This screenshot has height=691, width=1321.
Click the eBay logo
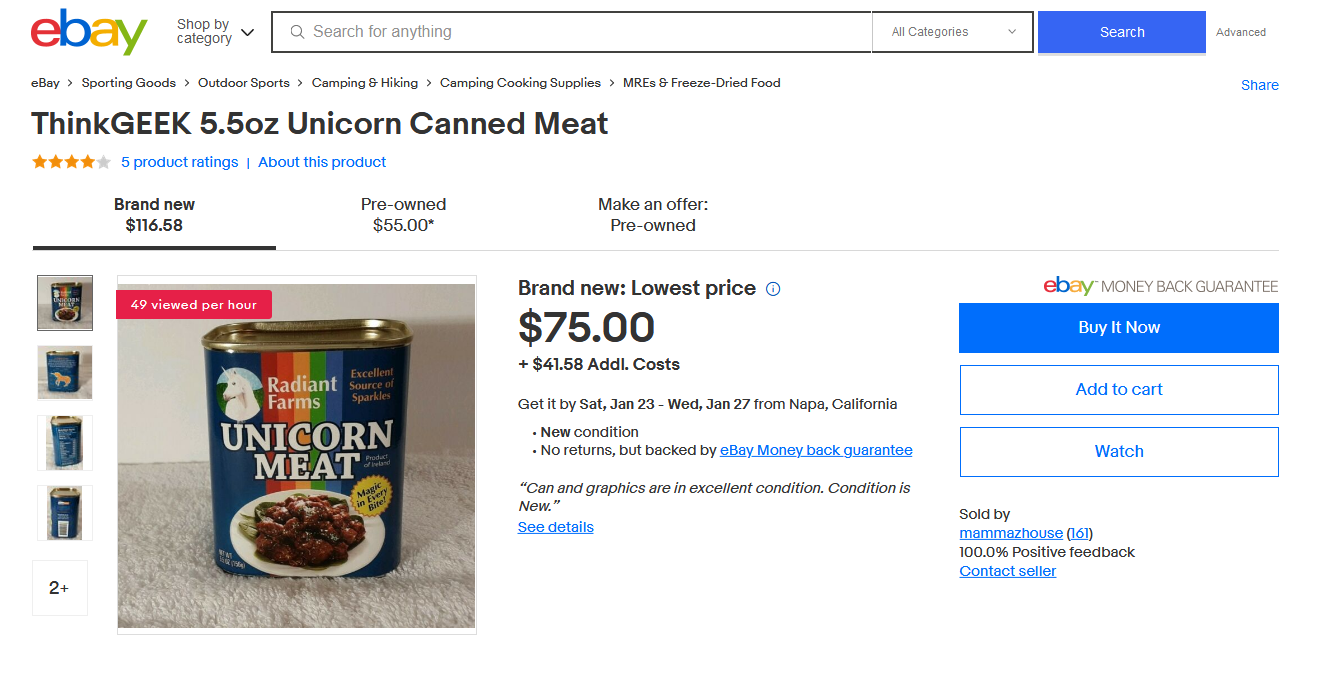pos(89,32)
